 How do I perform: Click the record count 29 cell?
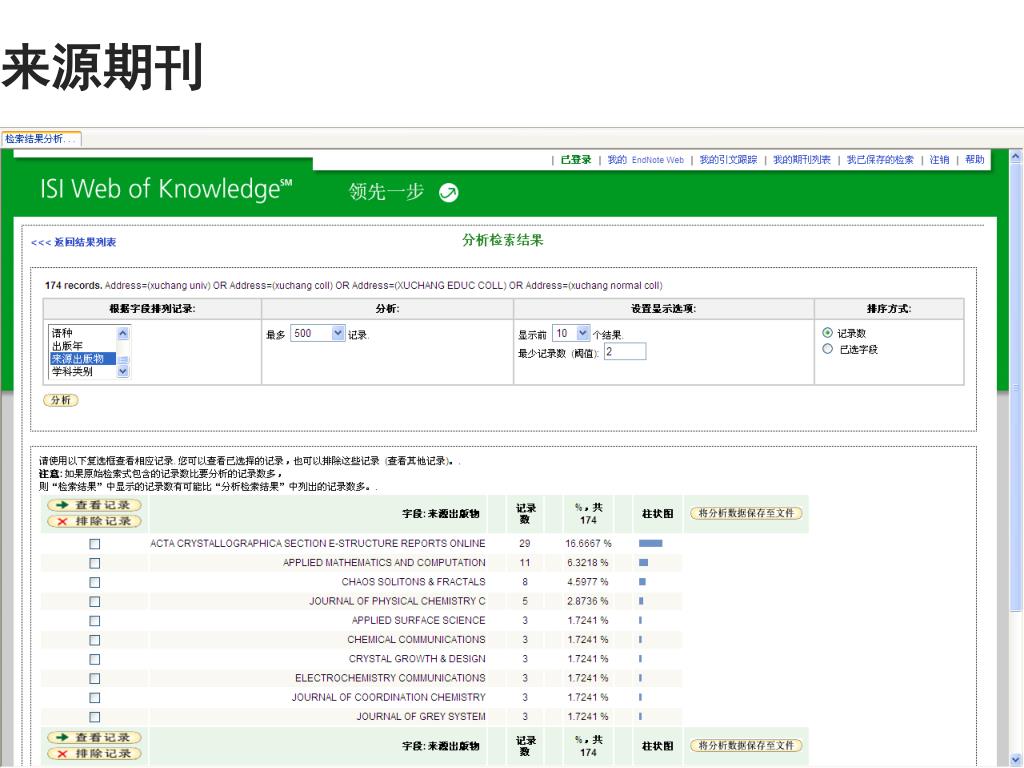coord(524,543)
